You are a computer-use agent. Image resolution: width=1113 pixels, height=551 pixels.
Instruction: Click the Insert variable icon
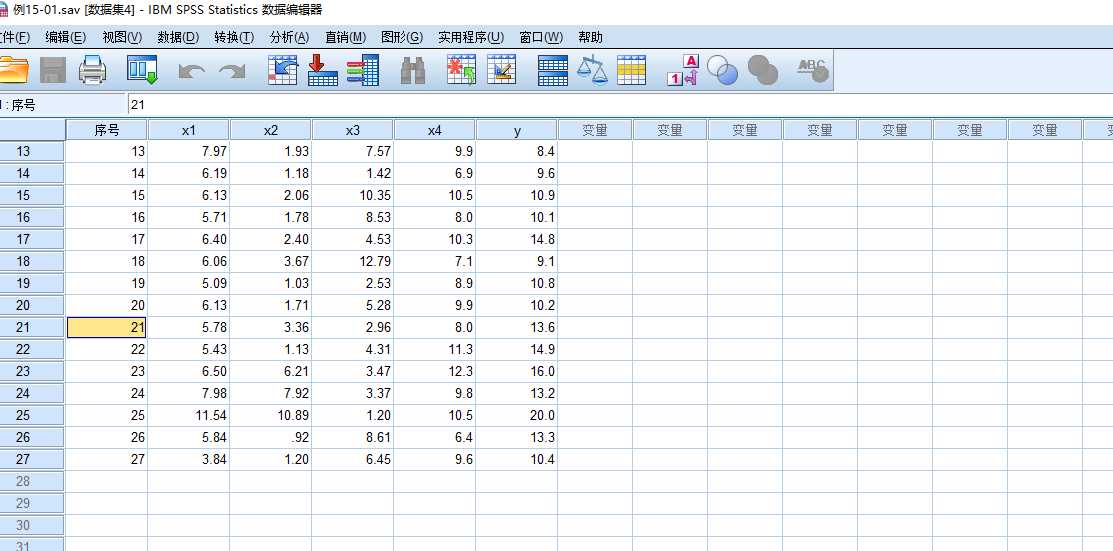[502, 70]
